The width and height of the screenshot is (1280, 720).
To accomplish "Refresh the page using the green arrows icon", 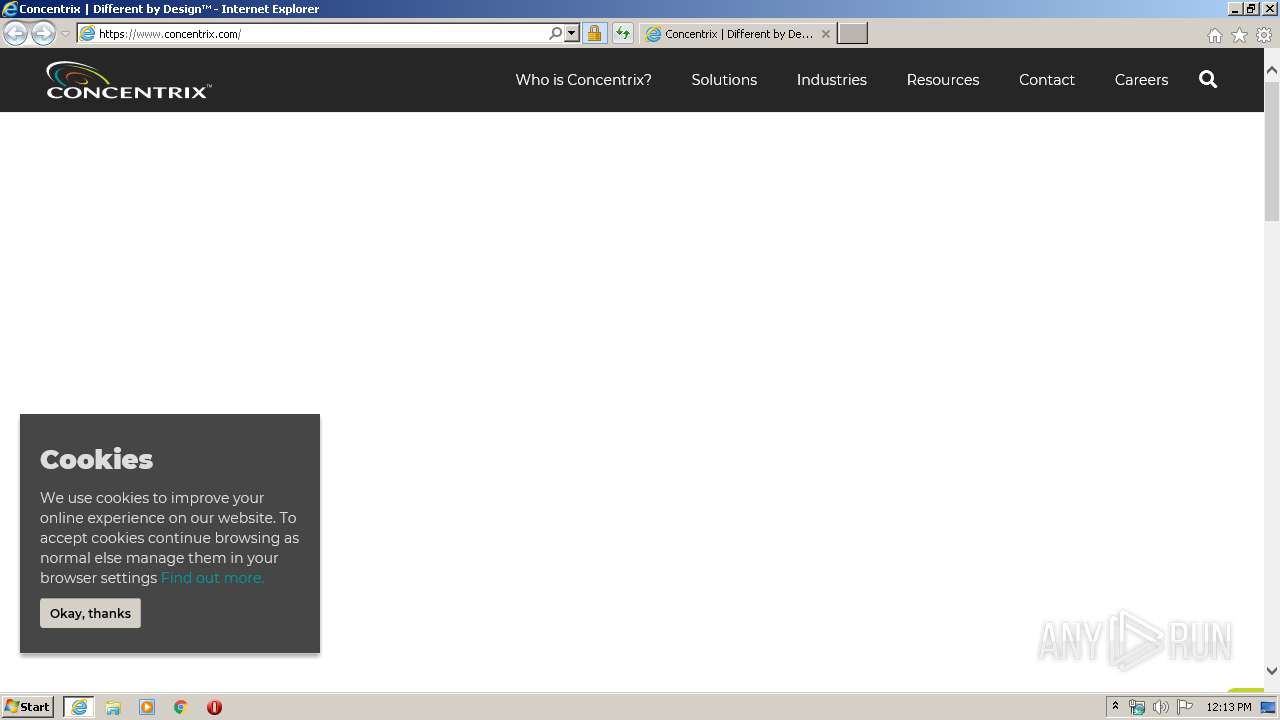I will click(x=623, y=33).
